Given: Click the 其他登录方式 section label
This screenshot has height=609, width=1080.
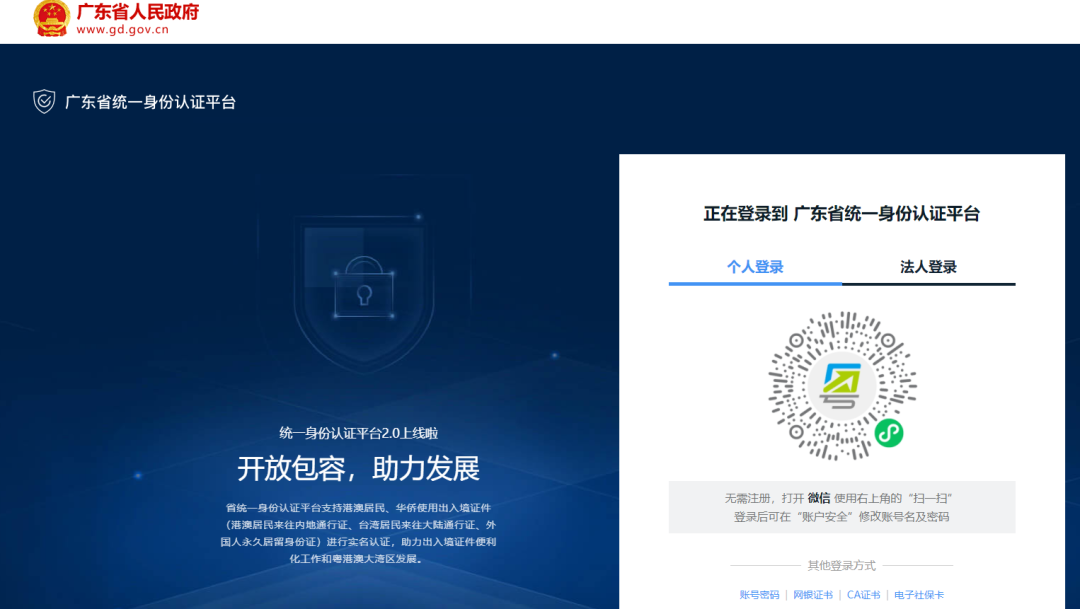Looking at the screenshot, I should (x=841, y=566).
